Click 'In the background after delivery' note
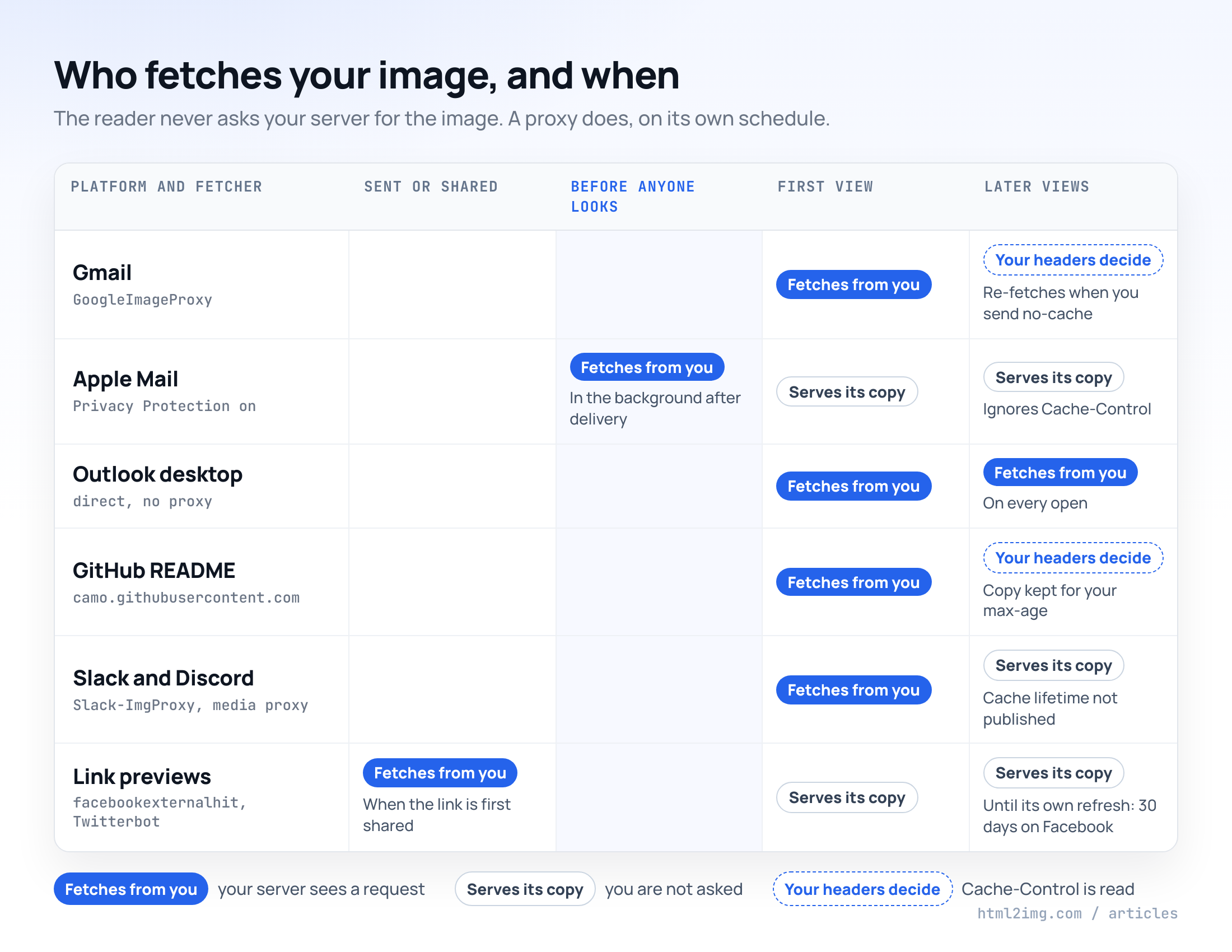The height and width of the screenshot is (952, 1232). click(655, 408)
